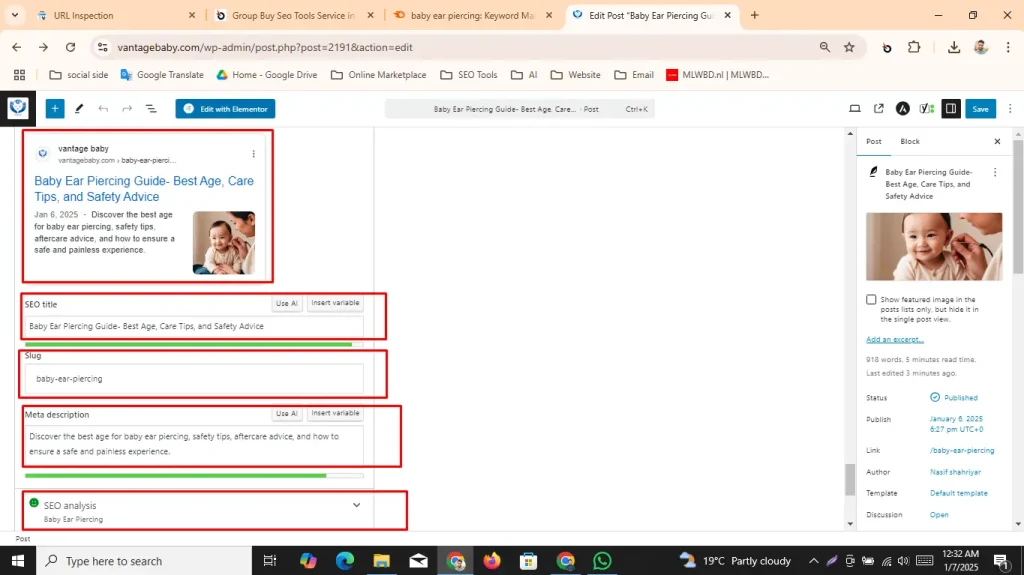Screen dimensions: 1024x575
Task: Click the Edit with Elementor button
Action: point(225,109)
